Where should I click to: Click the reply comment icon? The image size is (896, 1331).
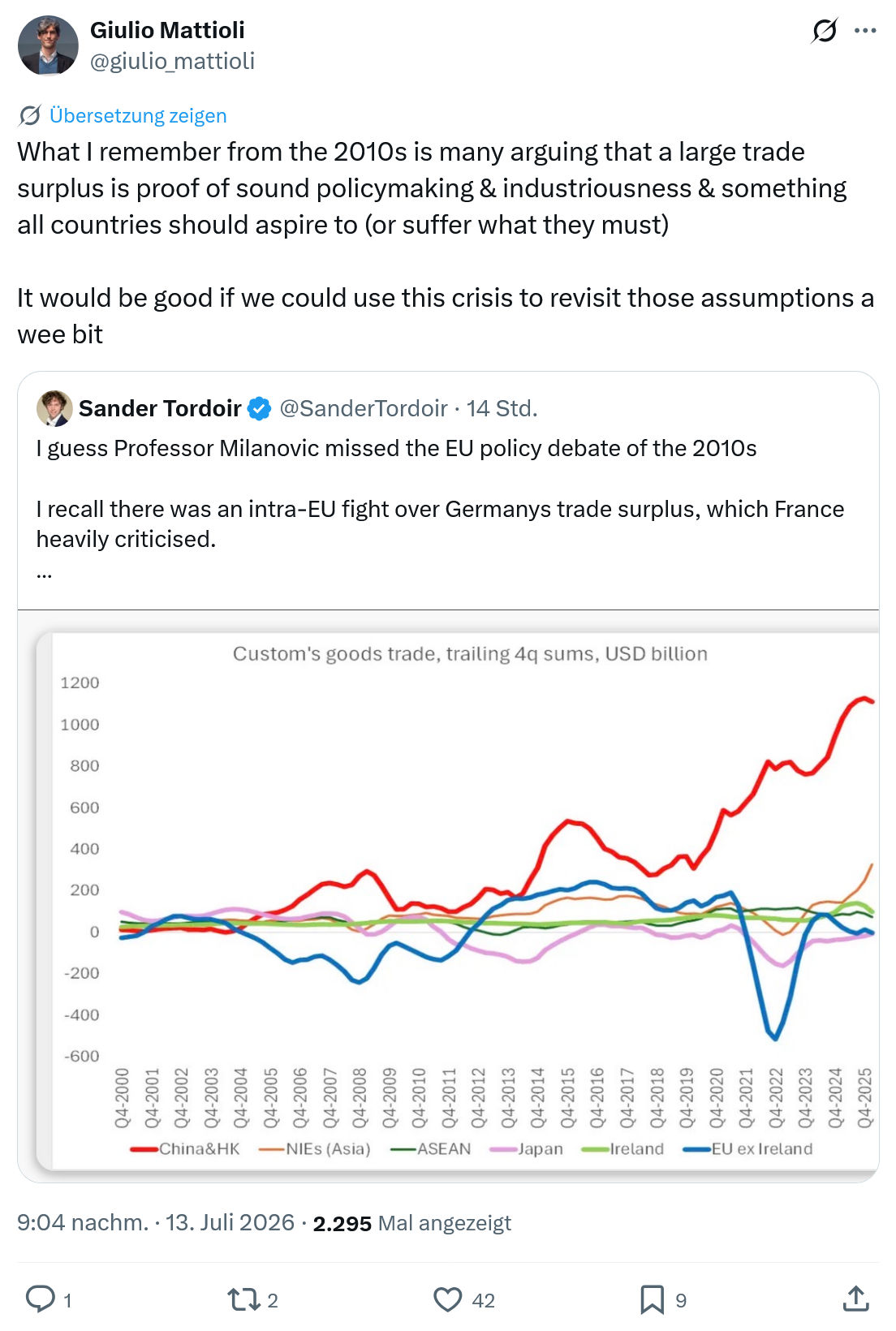point(41,1299)
